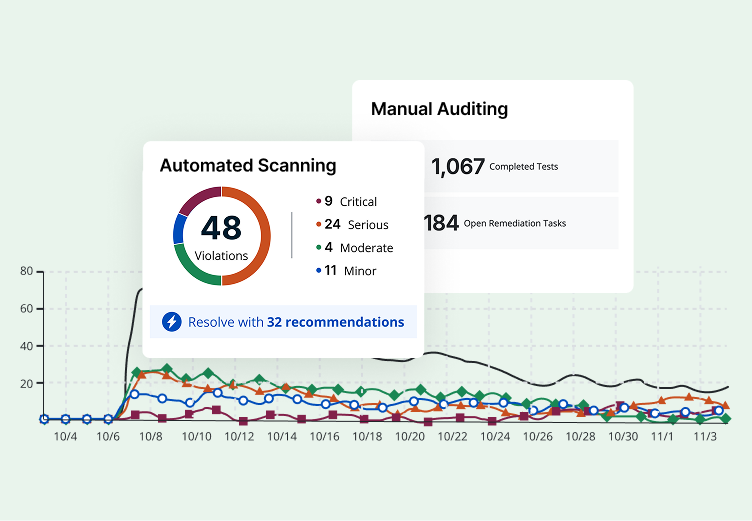This screenshot has height=521, width=752.
Task: Click the maroon Critical legend dot
Action: 318,202
